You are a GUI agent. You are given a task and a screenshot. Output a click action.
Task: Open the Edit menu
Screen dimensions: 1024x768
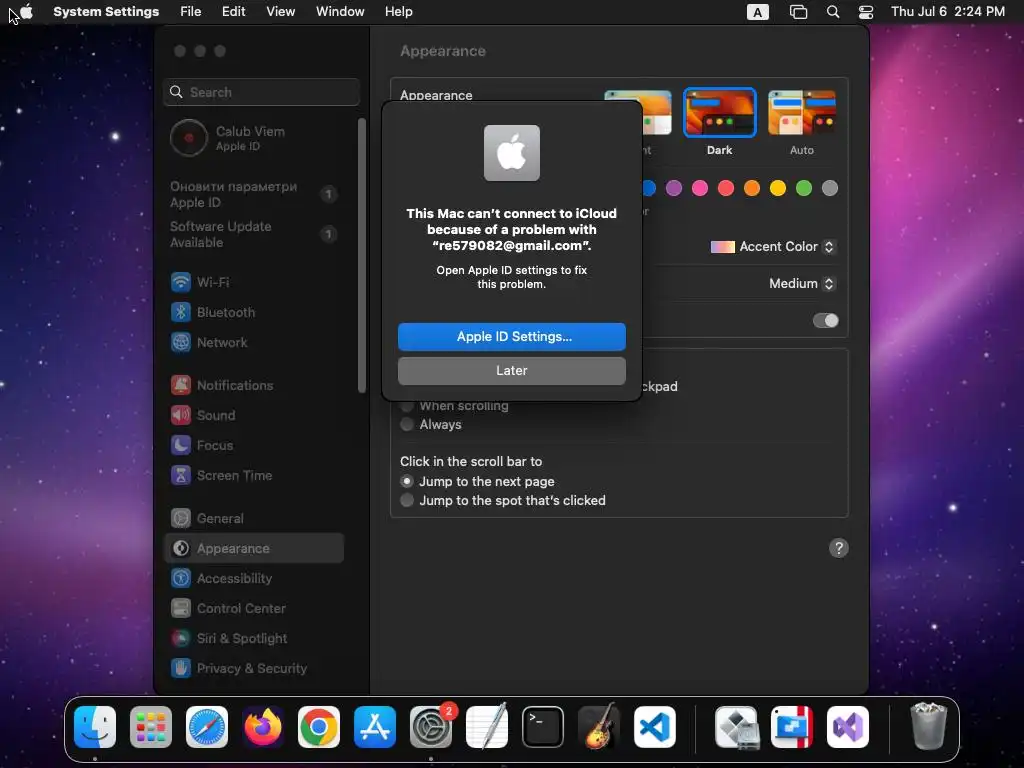(x=233, y=12)
